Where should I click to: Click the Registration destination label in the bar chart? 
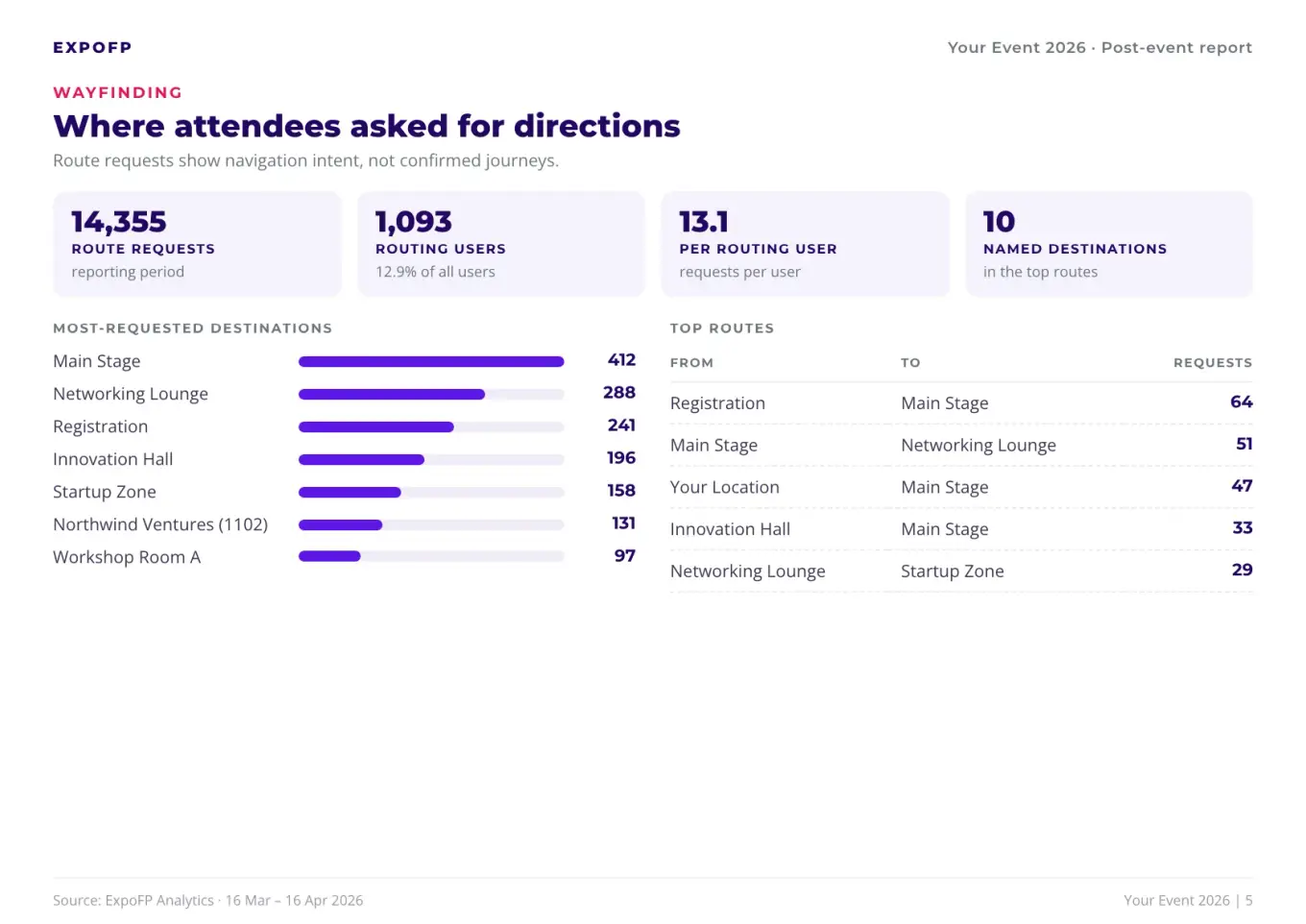pos(101,426)
